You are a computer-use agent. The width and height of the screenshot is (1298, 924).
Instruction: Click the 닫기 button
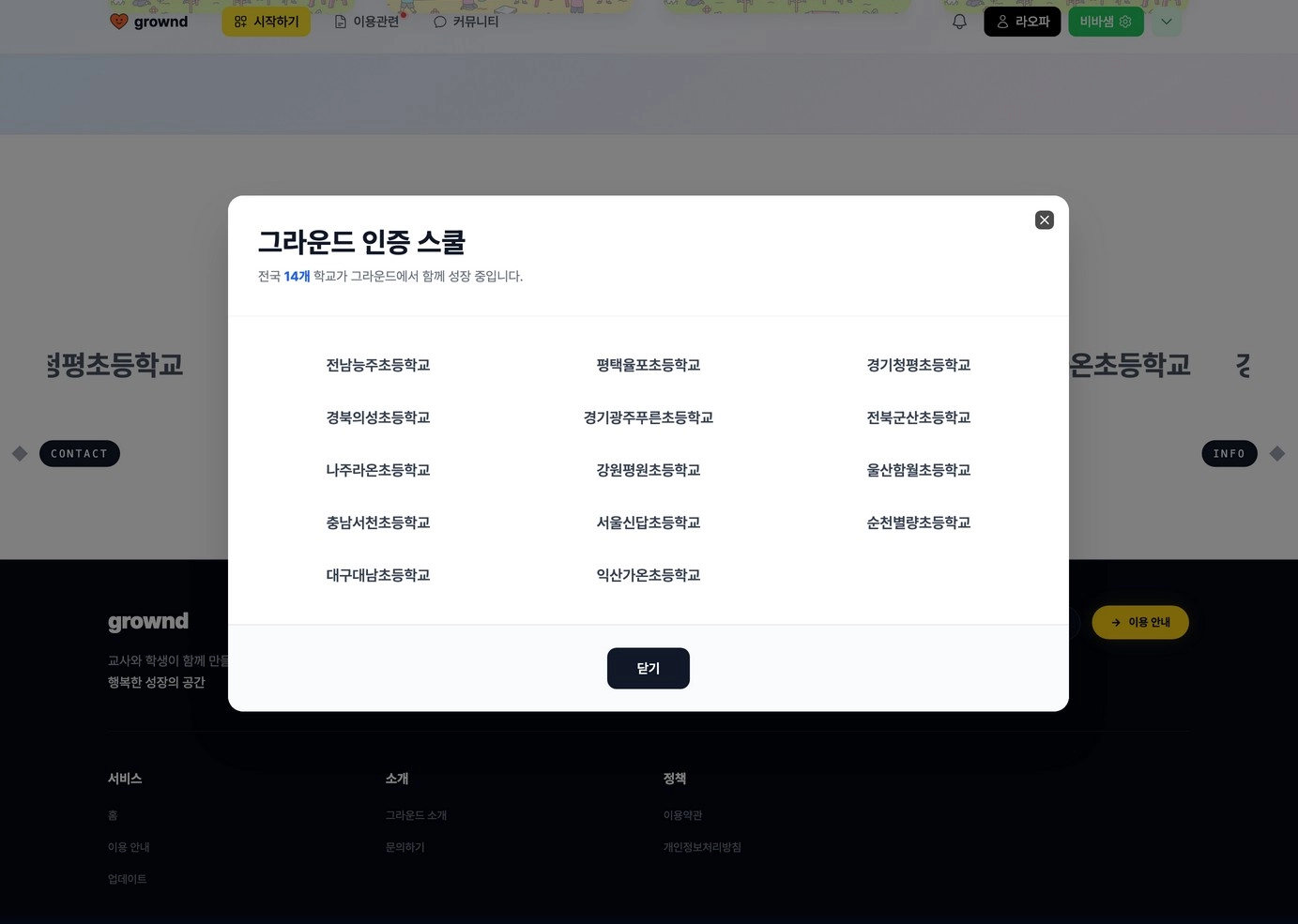[x=648, y=668]
